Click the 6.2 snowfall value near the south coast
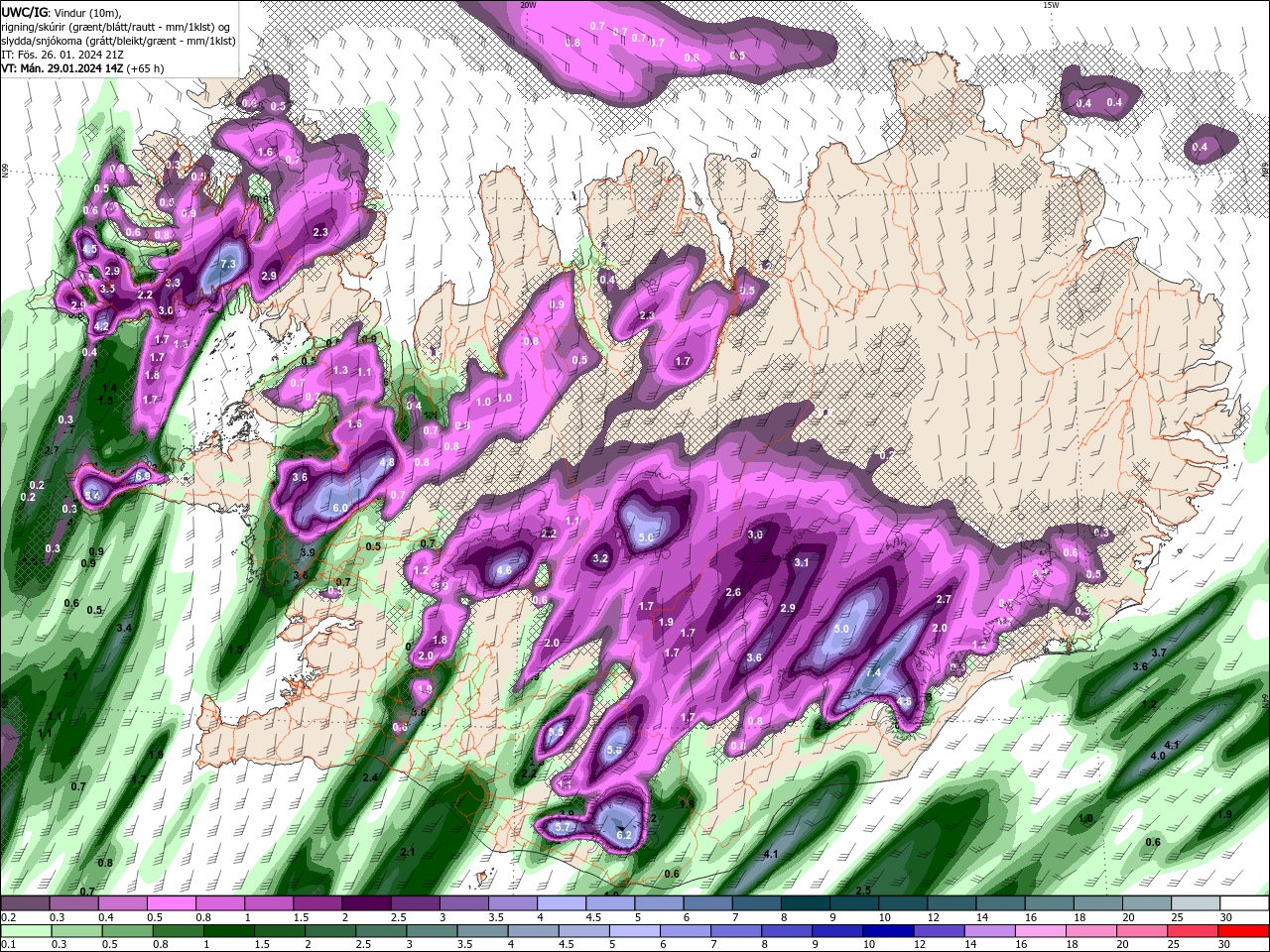 click(x=624, y=836)
